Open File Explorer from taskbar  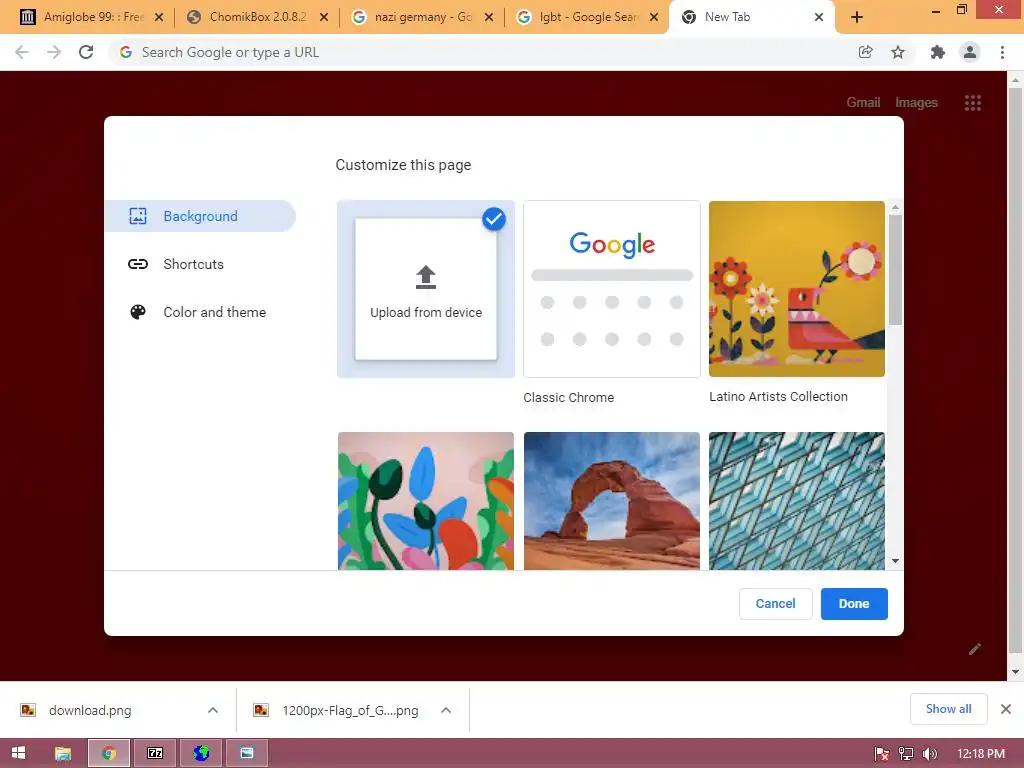[x=63, y=754]
